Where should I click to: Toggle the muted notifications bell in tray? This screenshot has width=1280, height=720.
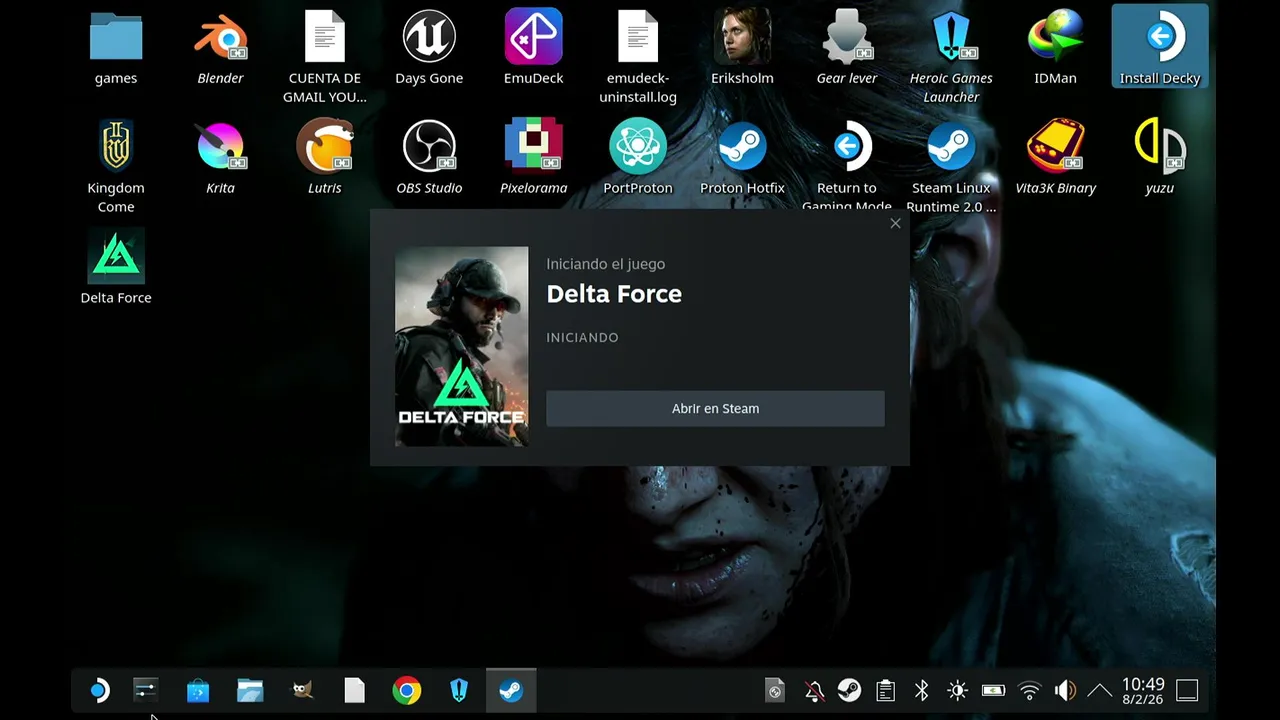[x=814, y=690]
